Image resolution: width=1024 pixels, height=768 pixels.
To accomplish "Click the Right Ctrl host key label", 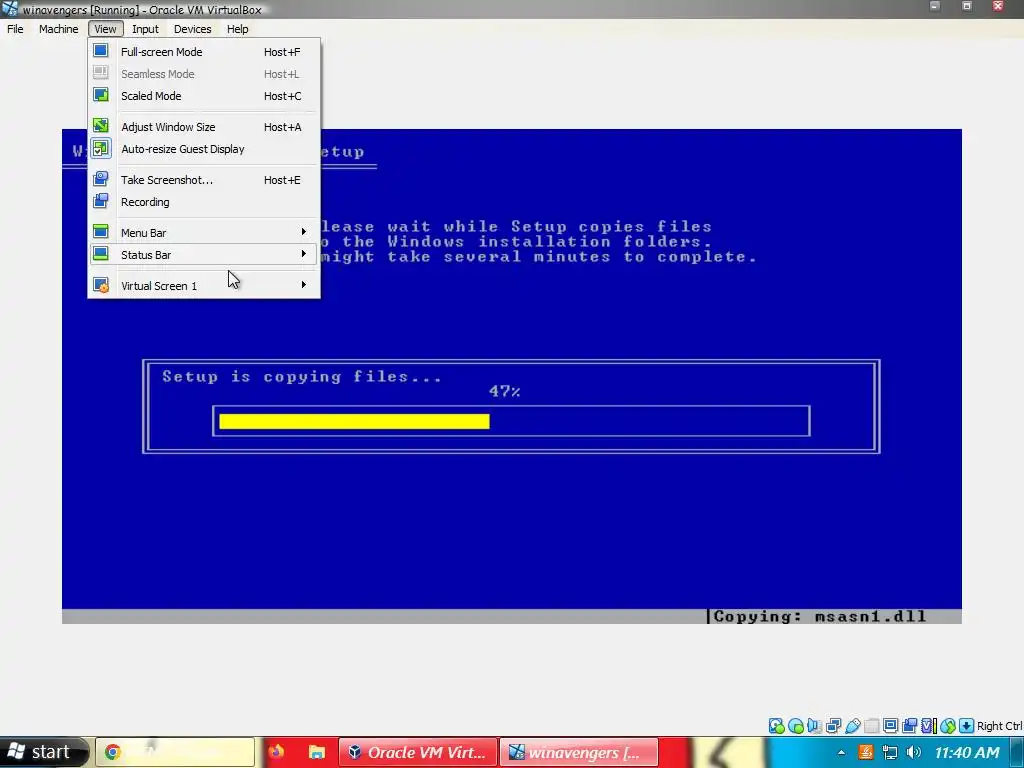I will coord(999,726).
